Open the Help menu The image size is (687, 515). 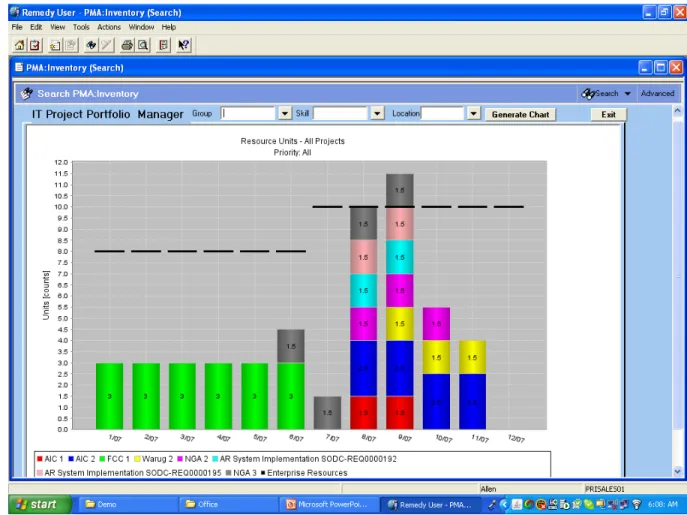click(169, 27)
